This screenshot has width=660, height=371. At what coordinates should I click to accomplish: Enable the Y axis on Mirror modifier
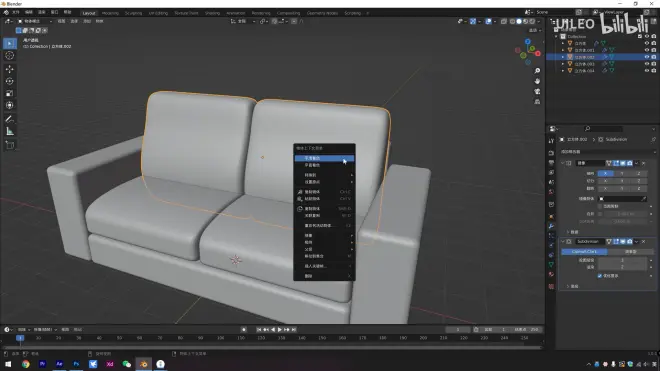(622, 173)
